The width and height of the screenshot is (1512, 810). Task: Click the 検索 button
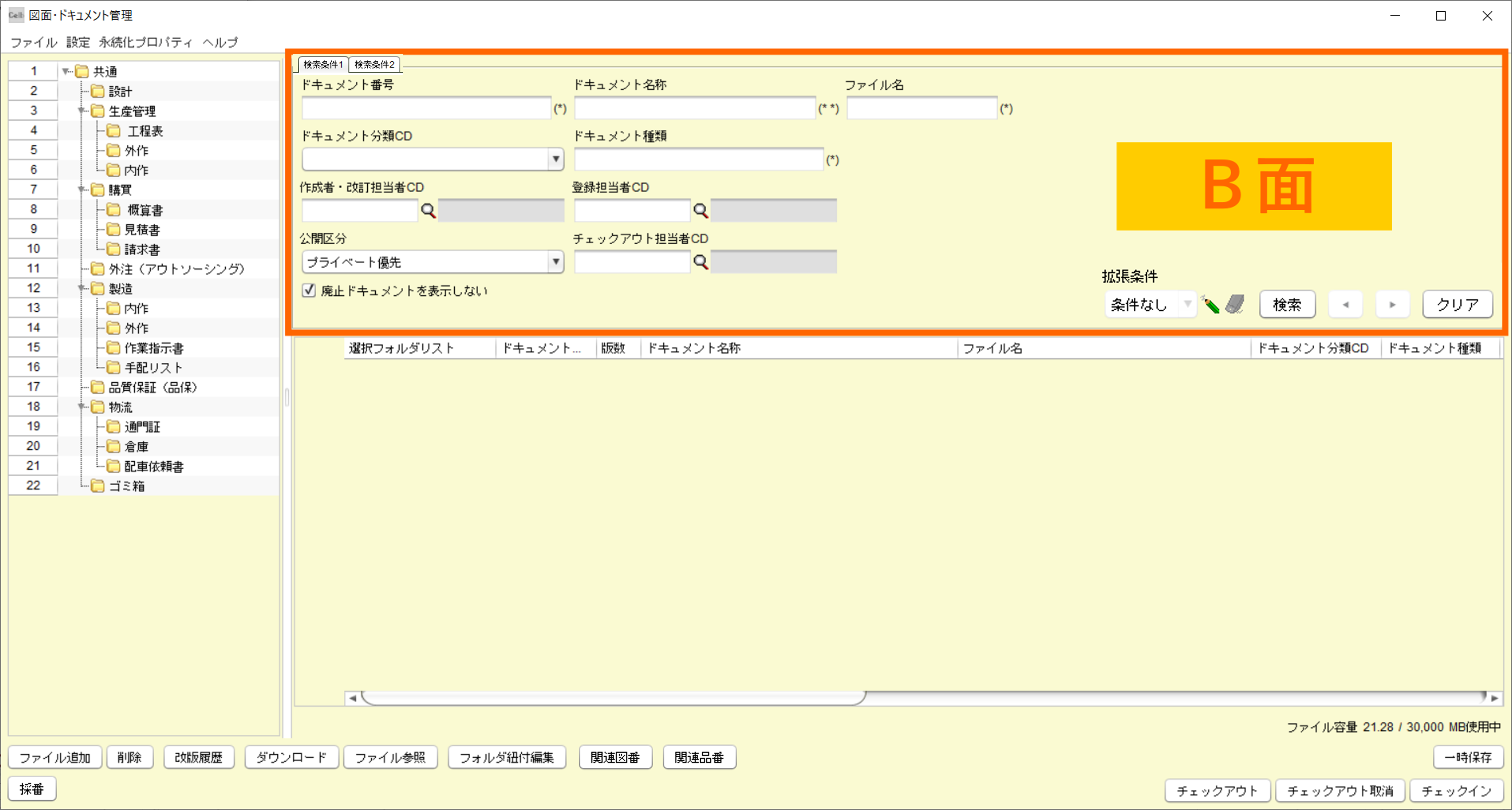[x=1287, y=304]
